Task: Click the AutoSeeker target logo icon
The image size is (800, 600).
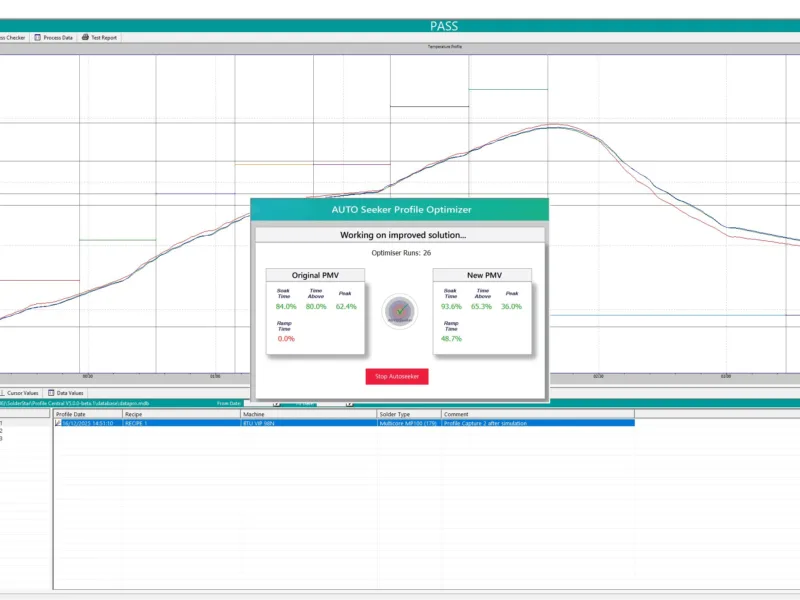Action: coord(399,311)
